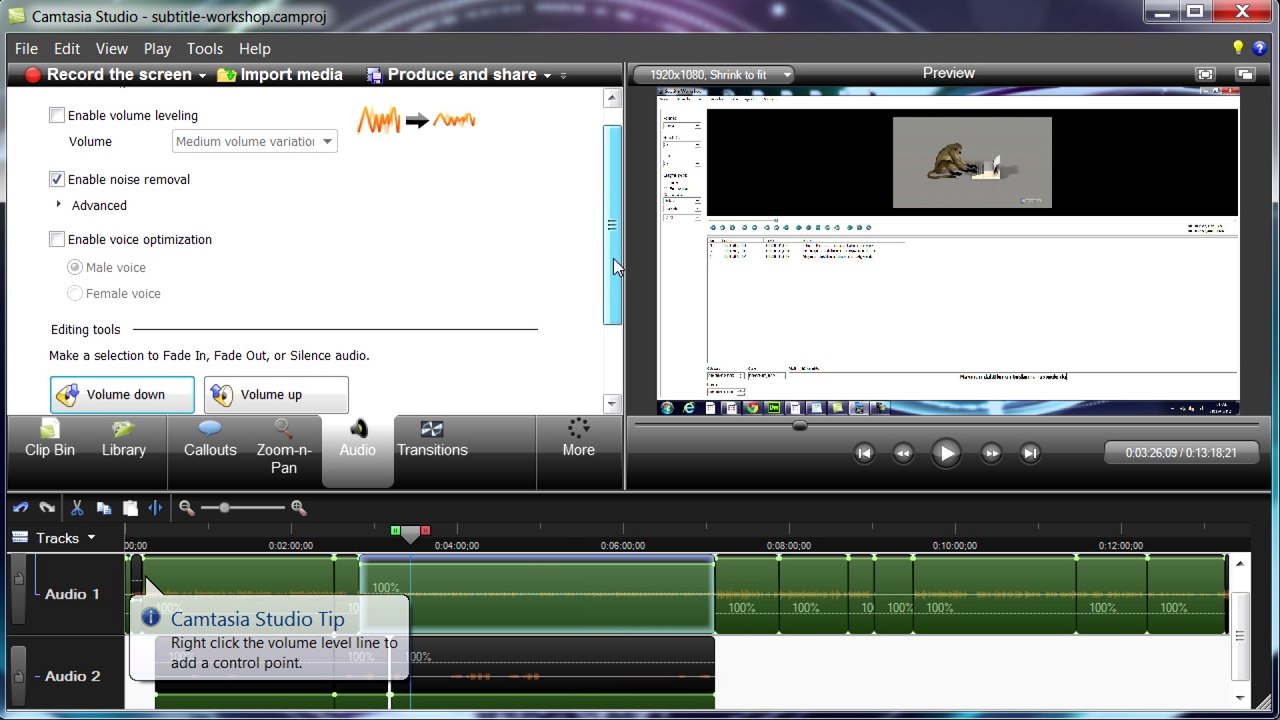Zoom out the timeline with magnifier minus
Image resolution: width=1280 pixels, height=720 pixels.
pos(187,508)
